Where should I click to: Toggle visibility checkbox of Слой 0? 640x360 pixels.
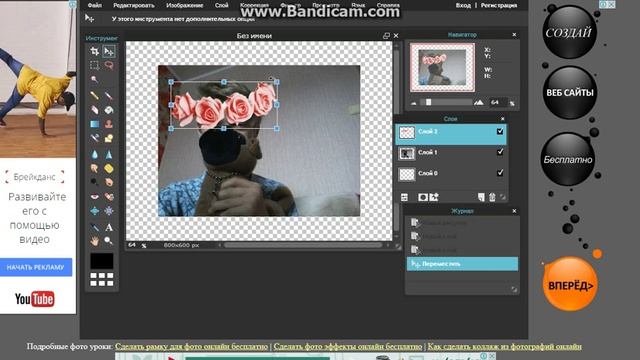(x=500, y=173)
